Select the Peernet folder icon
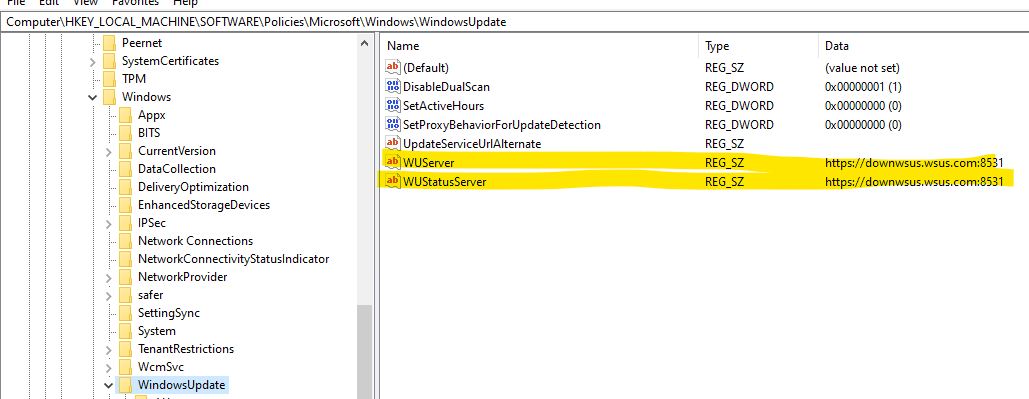The height and width of the screenshot is (399, 1029). tap(110, 43)
